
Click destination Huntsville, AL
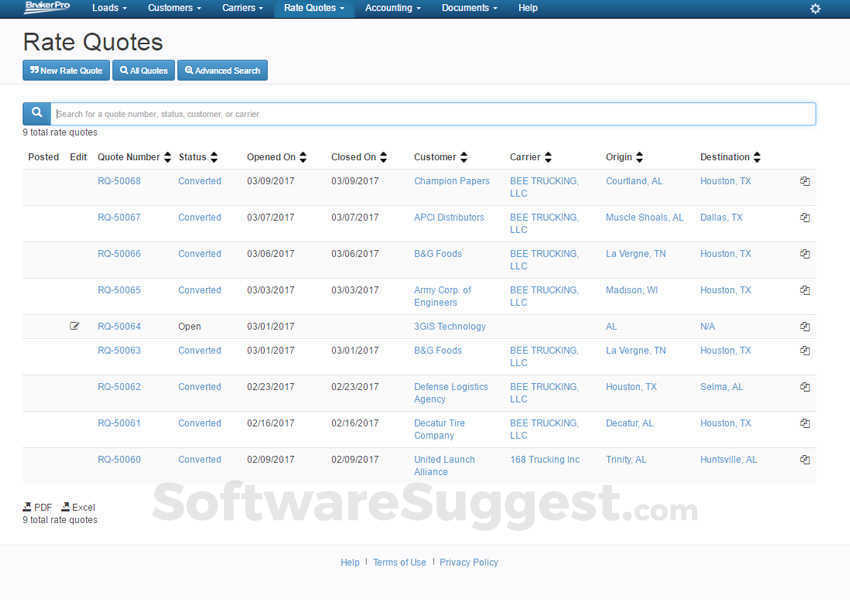pos(728,460)
